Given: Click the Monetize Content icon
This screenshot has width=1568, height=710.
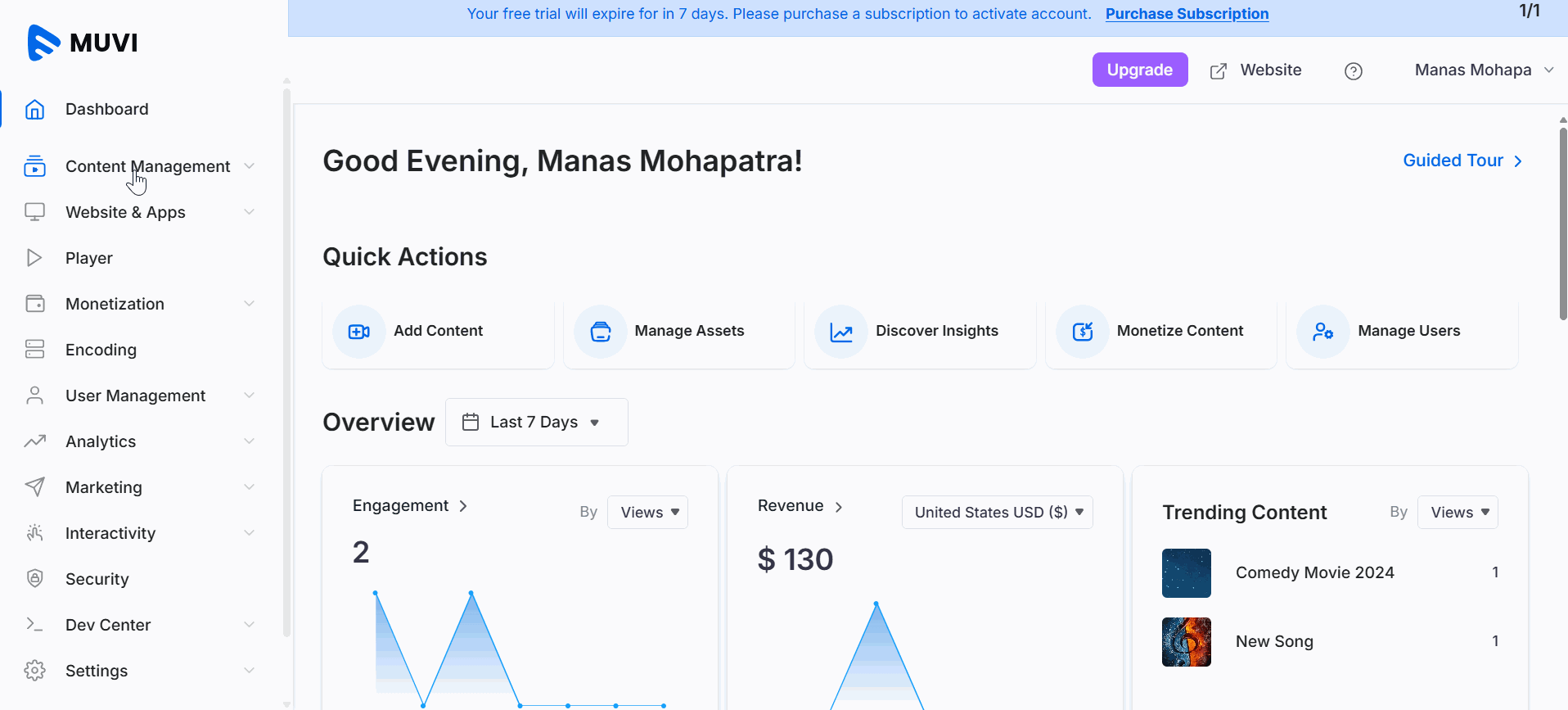Looking at the screenshot, I should click(x=1083, y=332).
